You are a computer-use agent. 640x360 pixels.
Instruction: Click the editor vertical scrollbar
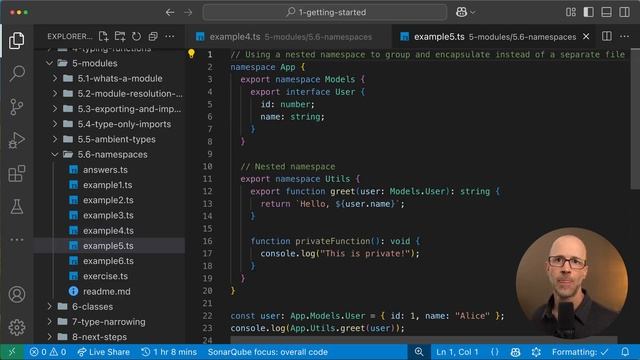click(x=635, y=119)
